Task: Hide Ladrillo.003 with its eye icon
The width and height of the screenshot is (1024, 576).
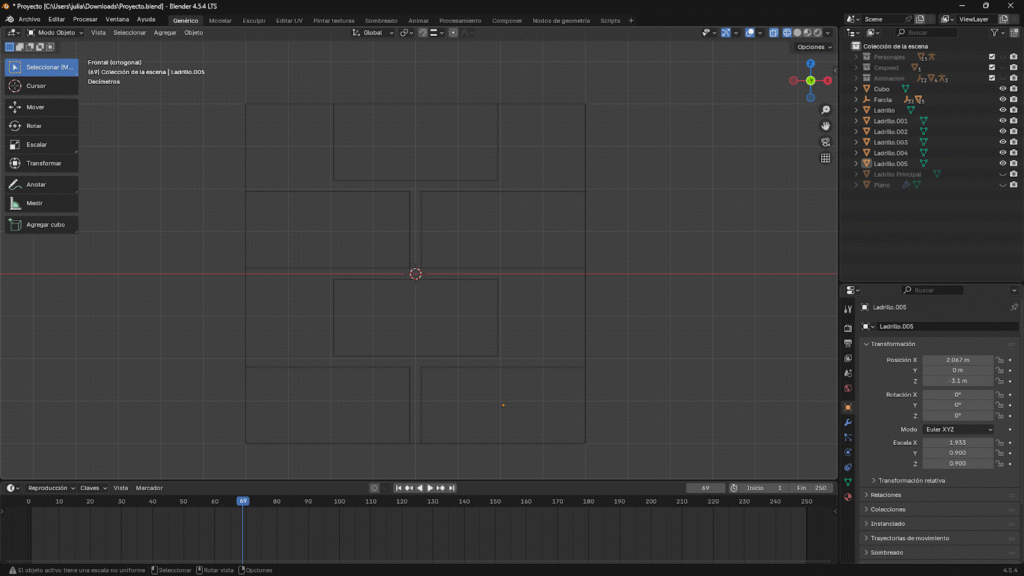Action: click(1002, 142)
